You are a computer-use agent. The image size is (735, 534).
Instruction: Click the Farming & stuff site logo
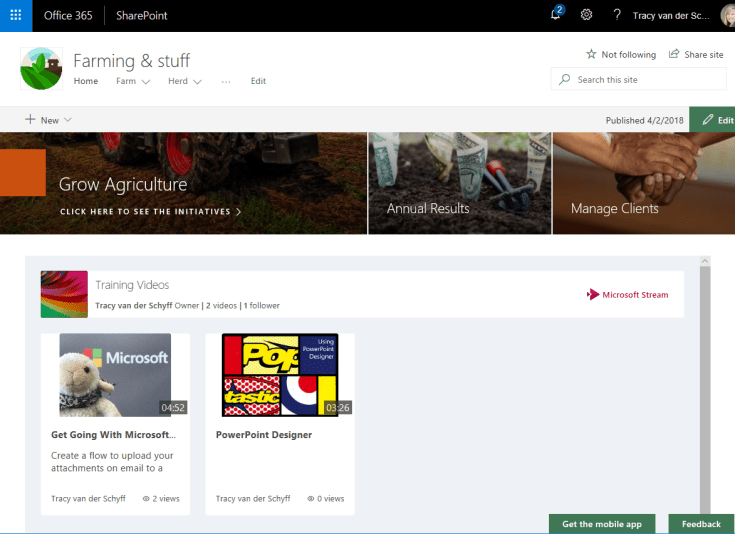pos(41,69)
